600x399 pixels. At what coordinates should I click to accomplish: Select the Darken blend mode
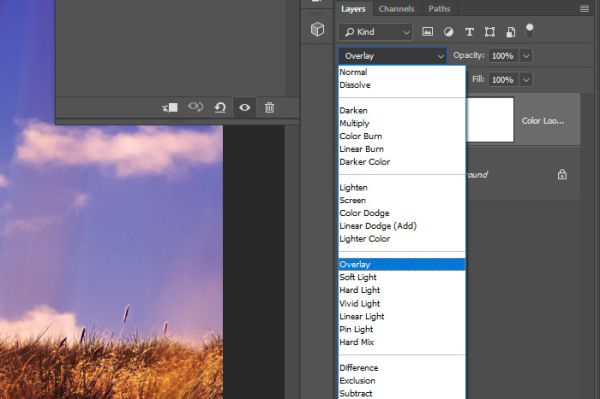point(402,111)
